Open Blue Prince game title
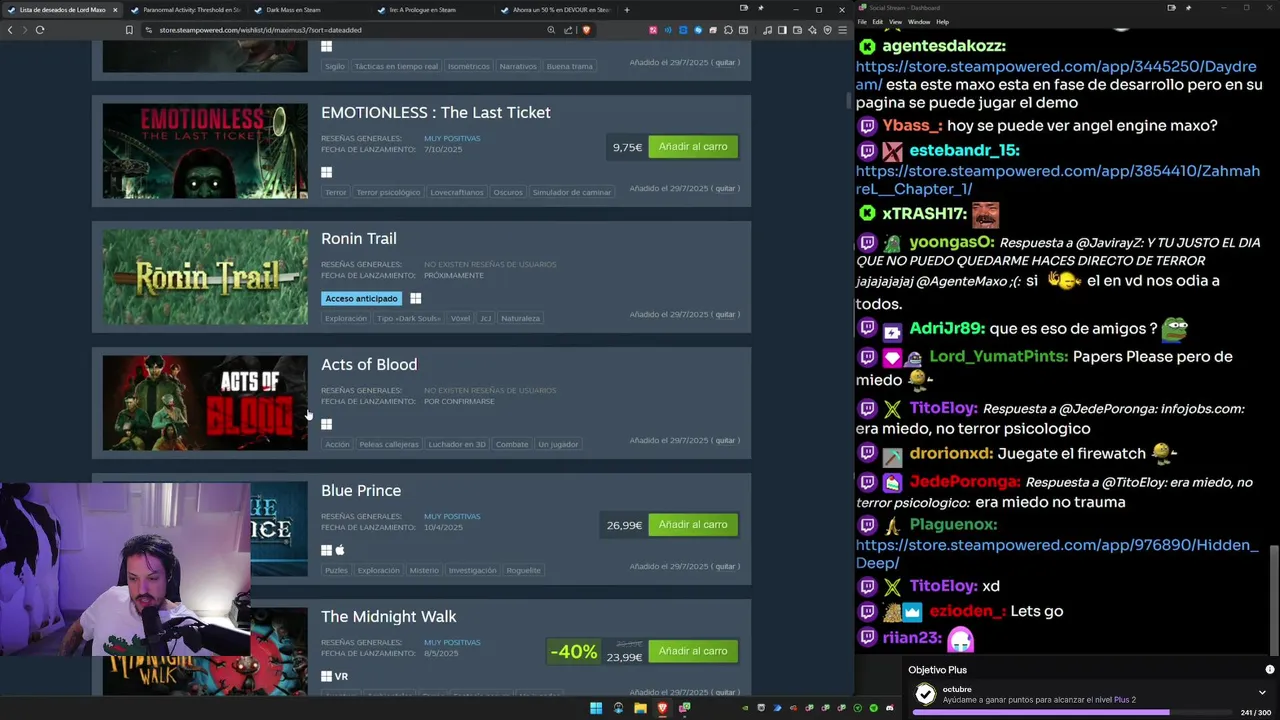Image resolution: width=1280 pixels, height=720 pixels. pos(361,490)
